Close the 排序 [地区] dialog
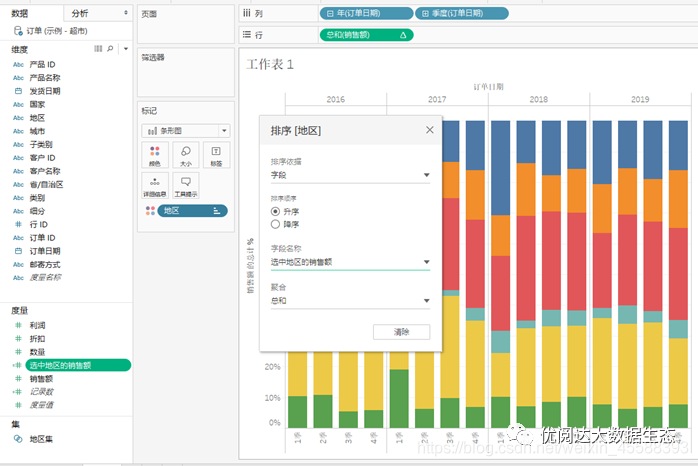This screenshot has width=698, height=466. 430,130
